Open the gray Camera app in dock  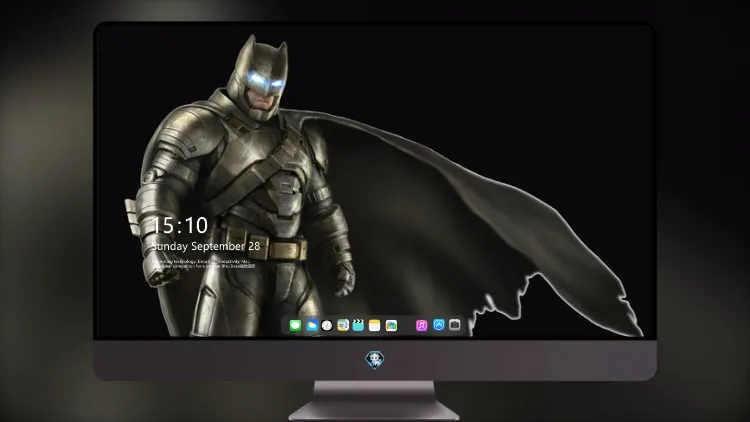(455, 325)
